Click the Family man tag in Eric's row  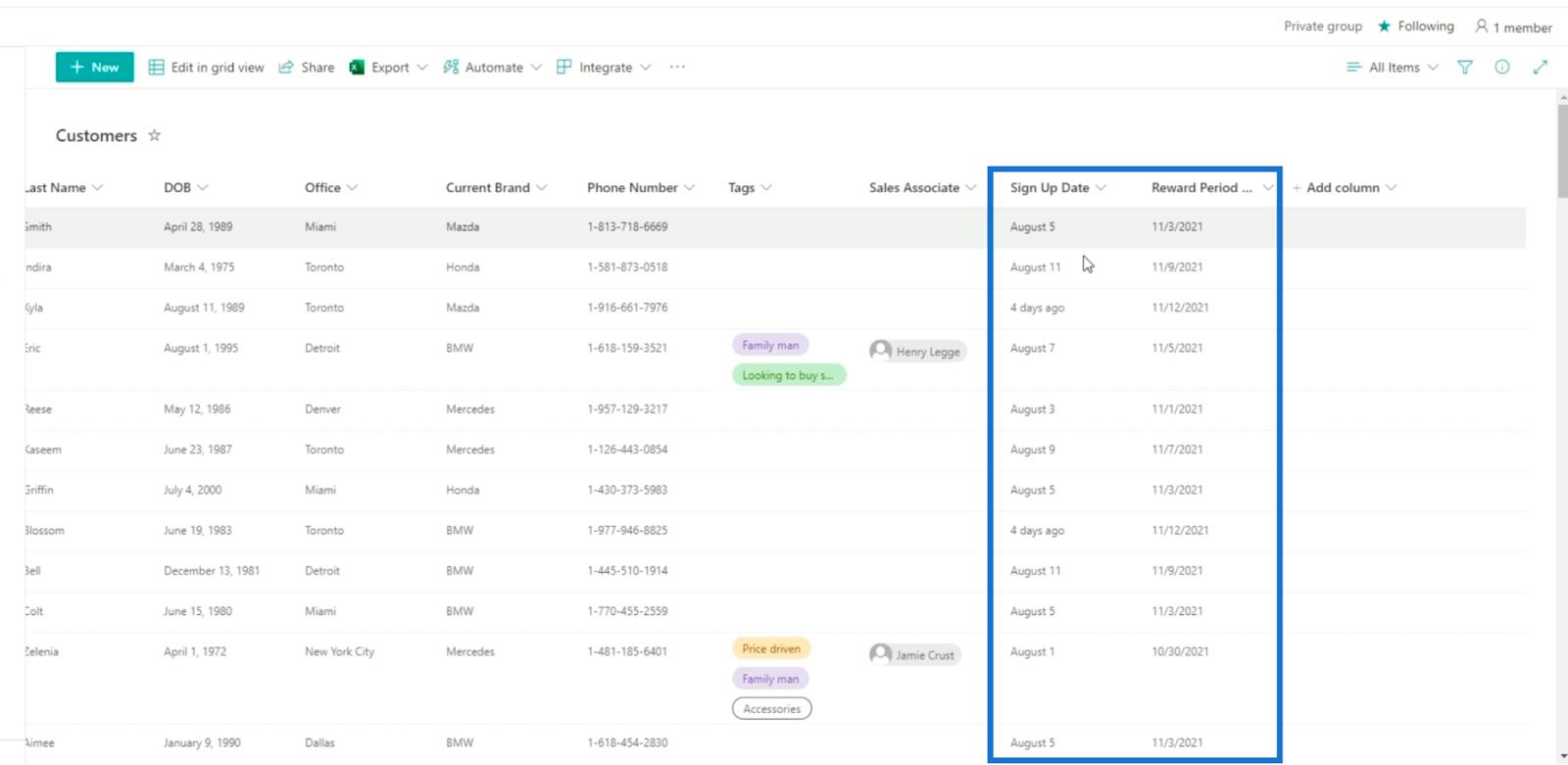click(x=770, y=345)
